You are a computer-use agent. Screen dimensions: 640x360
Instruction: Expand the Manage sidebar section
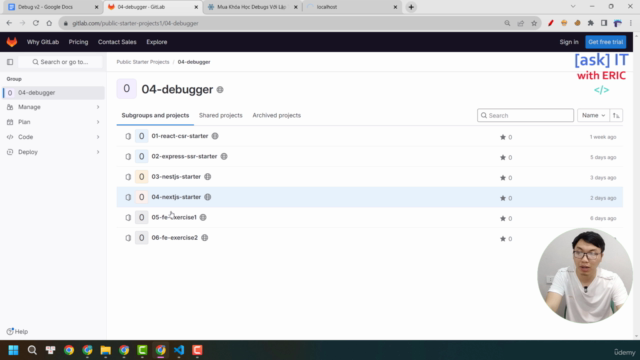[x=53, y=107]
